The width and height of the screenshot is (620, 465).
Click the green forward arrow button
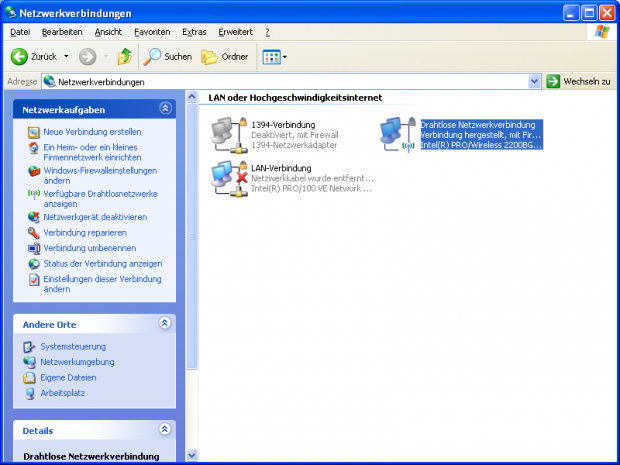(87, 57)
